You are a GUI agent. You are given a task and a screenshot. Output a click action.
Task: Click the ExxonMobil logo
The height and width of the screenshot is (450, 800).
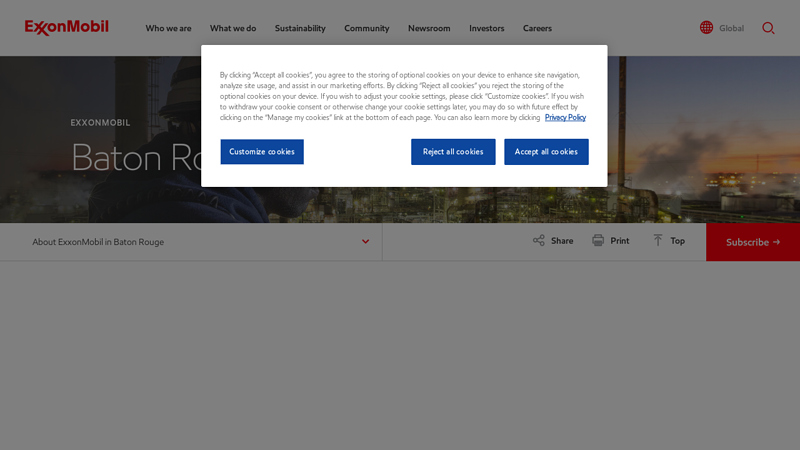click(66, 27)
